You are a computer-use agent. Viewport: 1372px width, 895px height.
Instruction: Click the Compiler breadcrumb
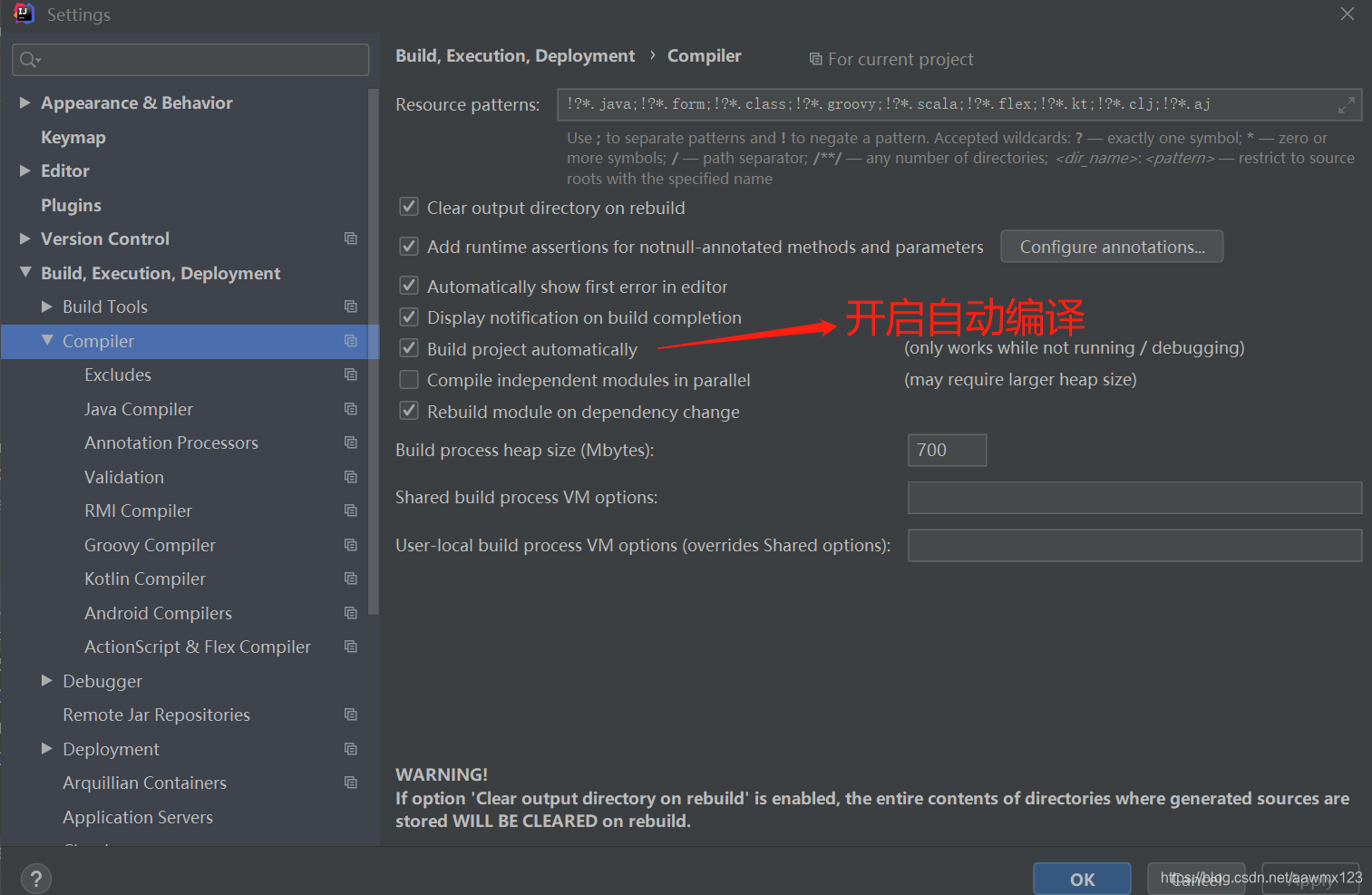tap(705, 55)
